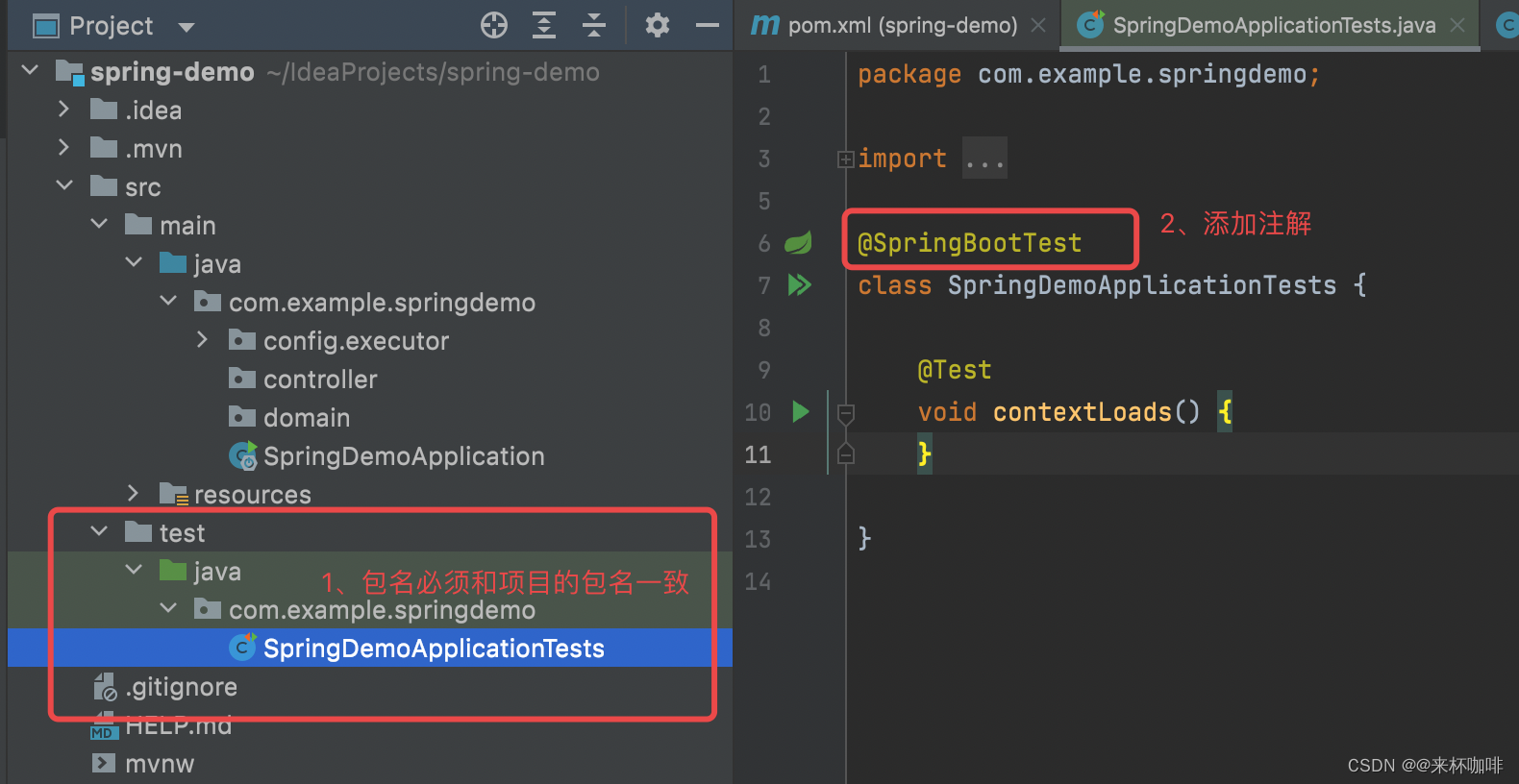Image resolution: width=1519 pixels, height=784 pixels.
Task: Click the folded import ellipsis placeholder
Action: point(984,159)
